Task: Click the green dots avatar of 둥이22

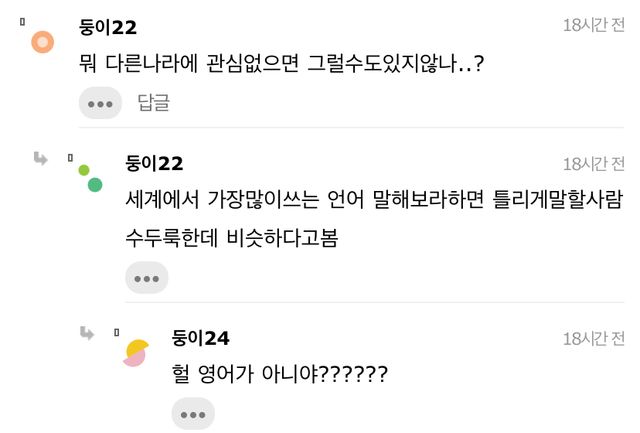Action: click(x=90, y=178)
